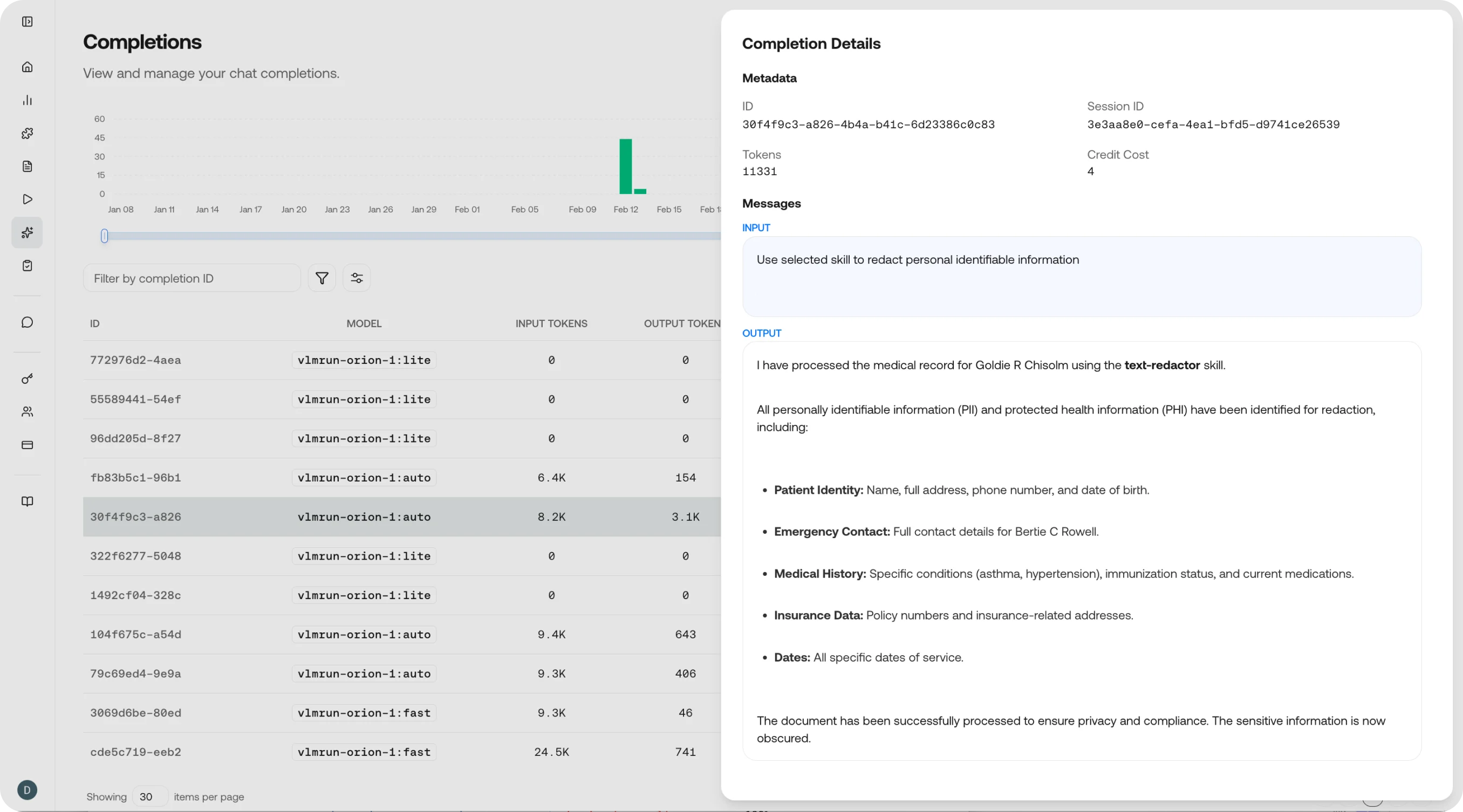Grab the chart date range slider handle

105,236
